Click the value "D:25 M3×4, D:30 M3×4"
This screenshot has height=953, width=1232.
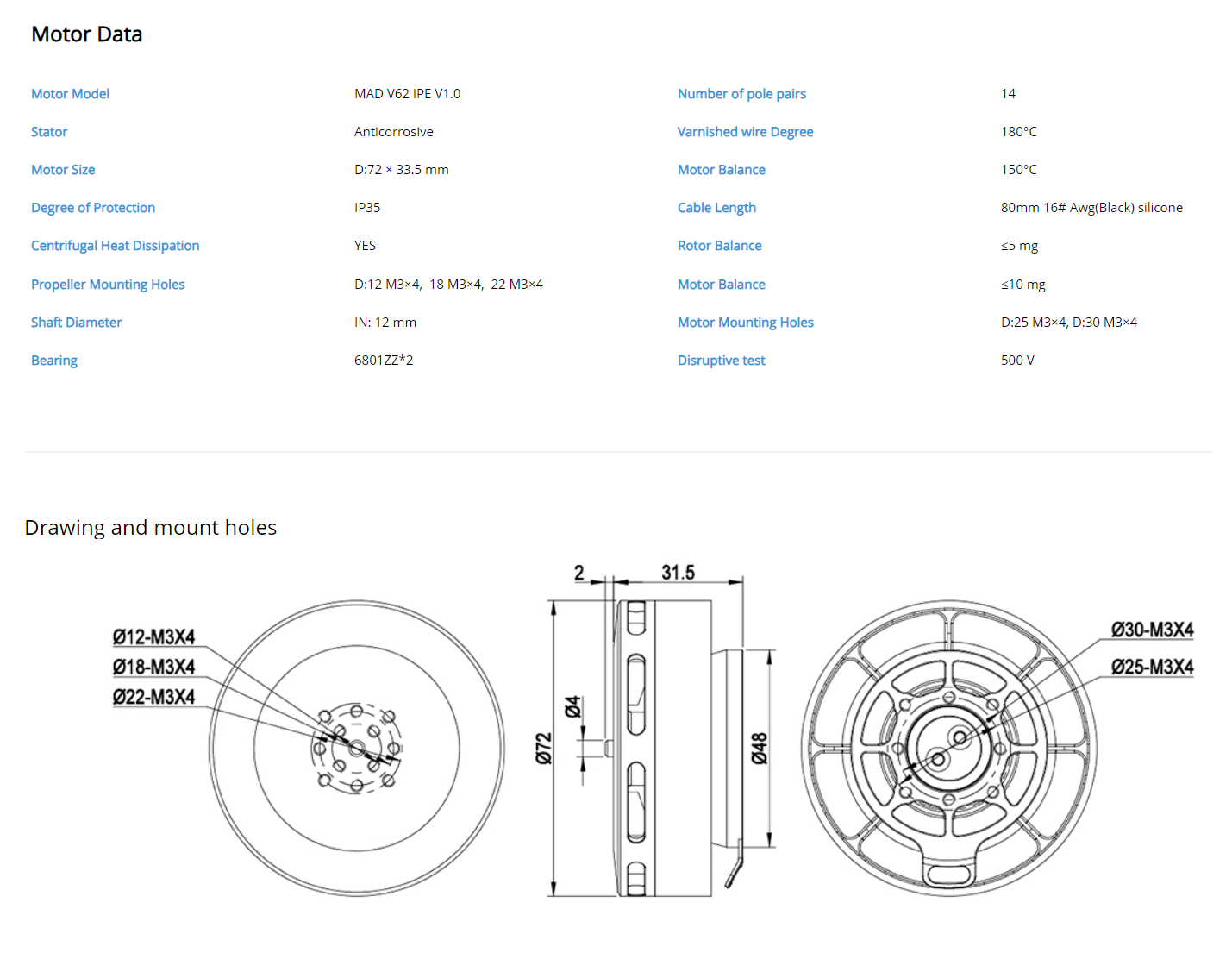[x=1069, y=323]
